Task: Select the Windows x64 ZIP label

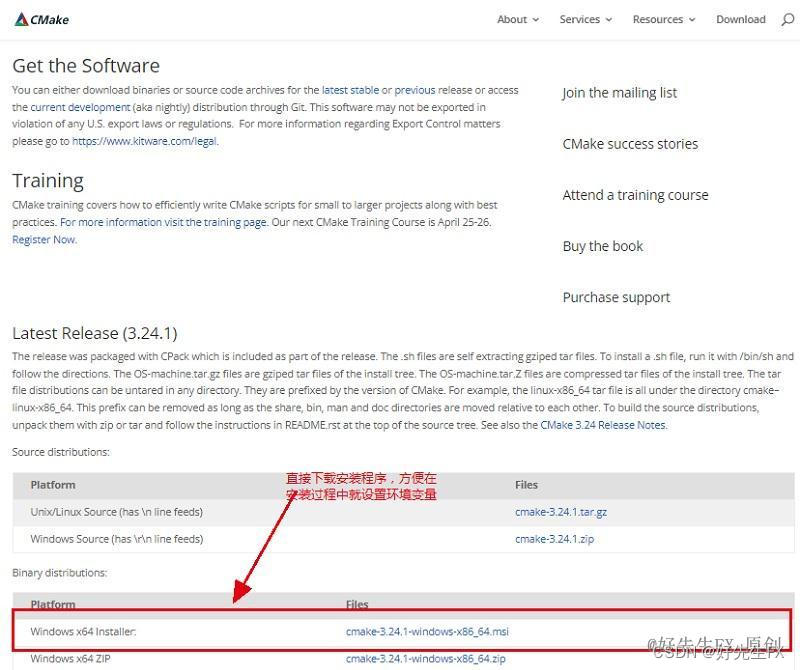Action: click(x=70, y=658)
